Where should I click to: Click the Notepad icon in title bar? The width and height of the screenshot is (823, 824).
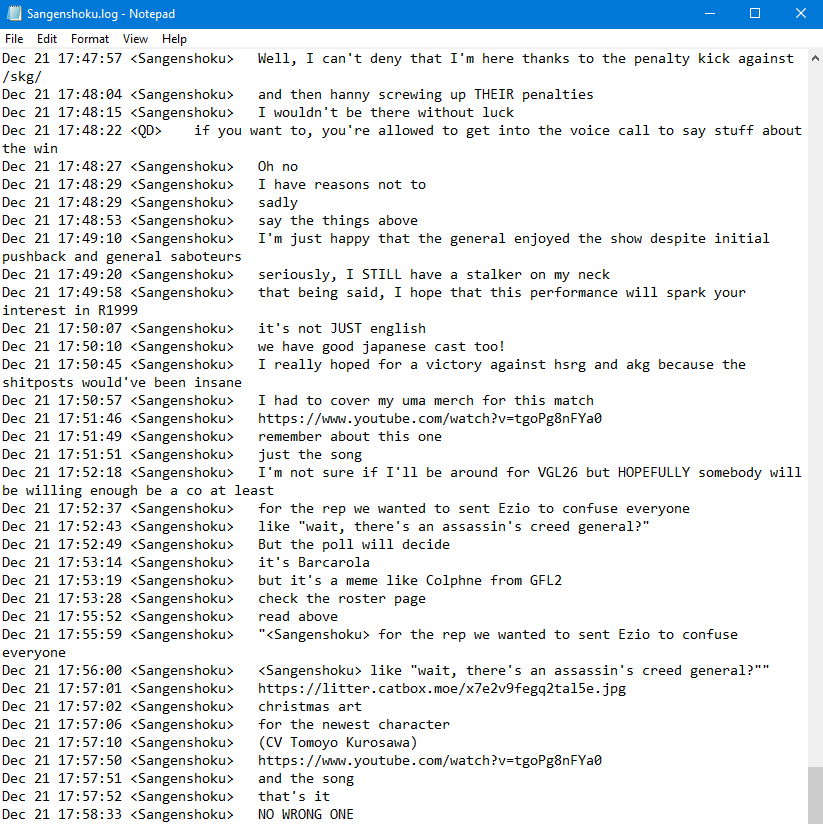(x=14, y=14)
